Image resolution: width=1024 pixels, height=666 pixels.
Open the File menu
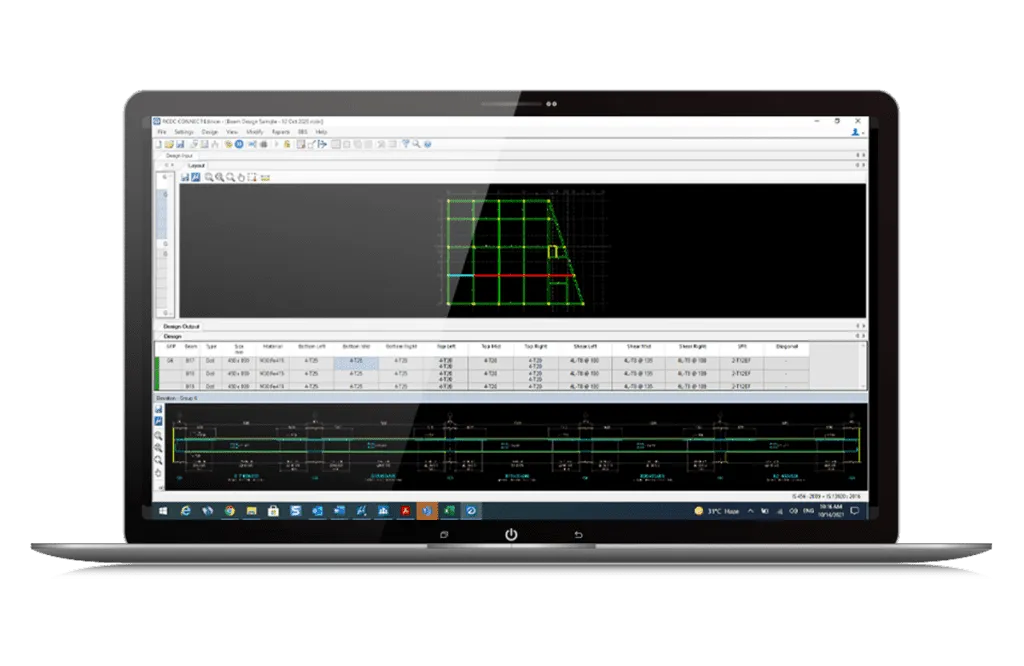[x=161, y=132]
